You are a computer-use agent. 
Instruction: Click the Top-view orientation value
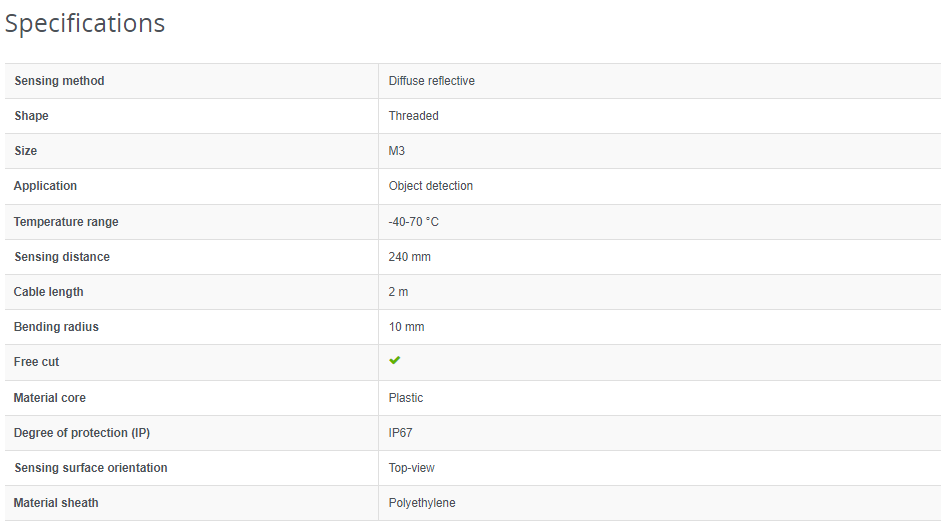coord(411,468)
